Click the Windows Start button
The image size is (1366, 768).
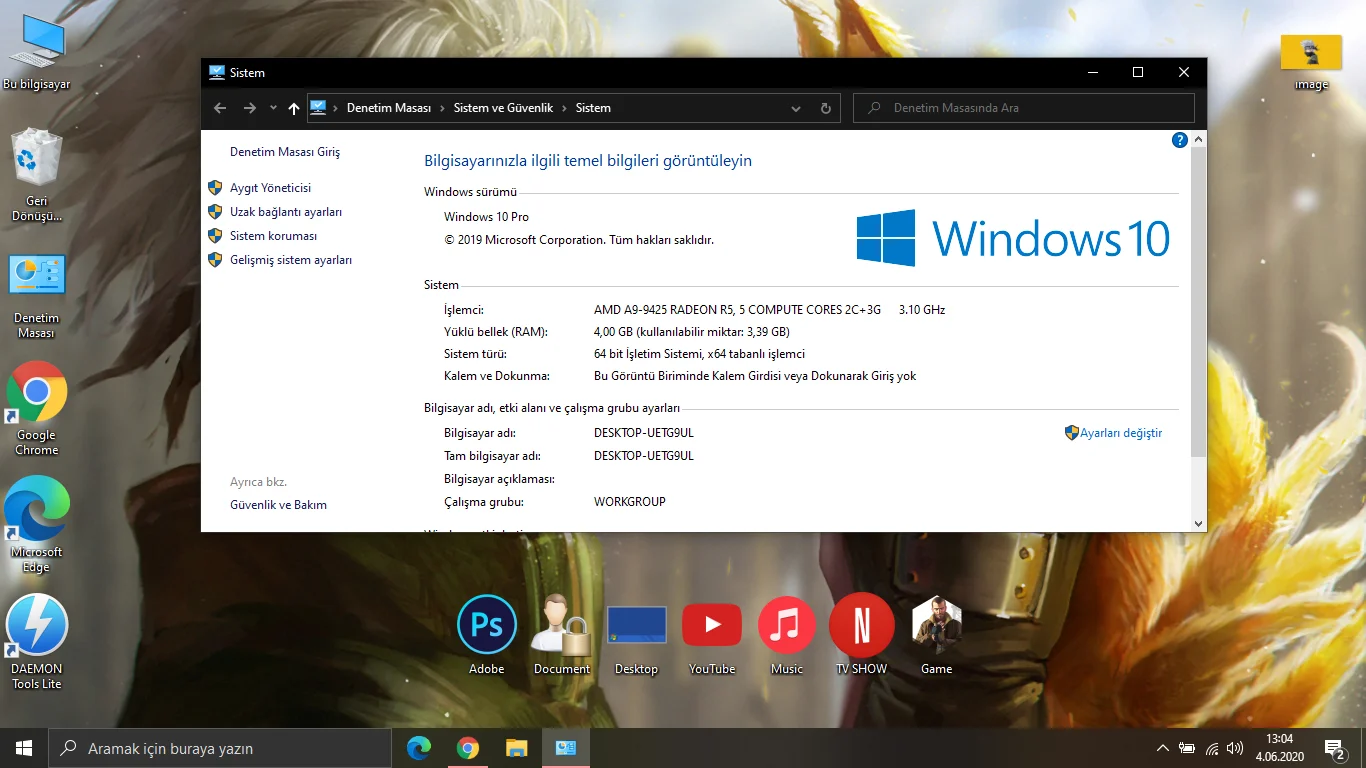[24, 748]
